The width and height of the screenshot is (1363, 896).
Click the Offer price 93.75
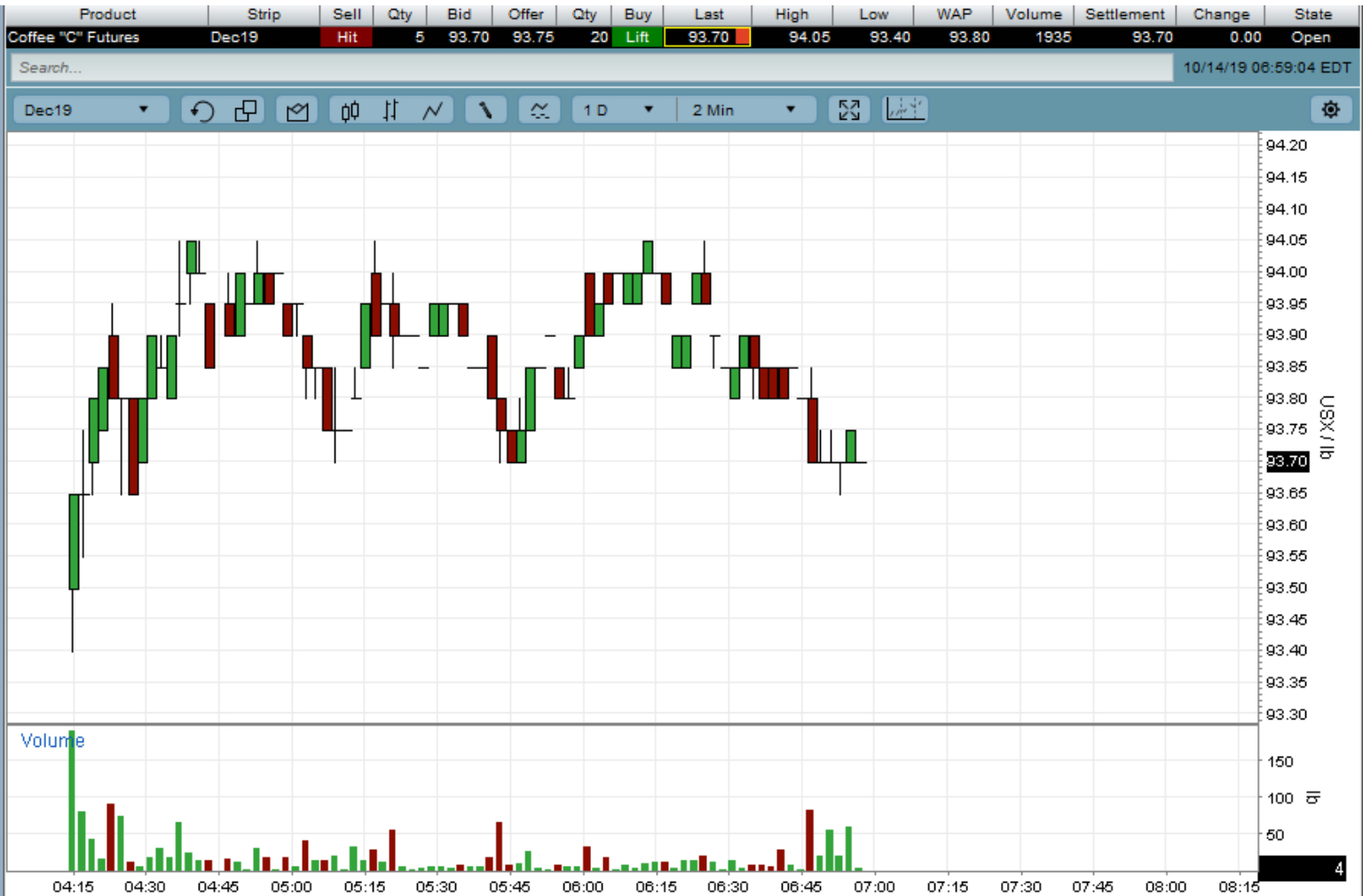533,37
